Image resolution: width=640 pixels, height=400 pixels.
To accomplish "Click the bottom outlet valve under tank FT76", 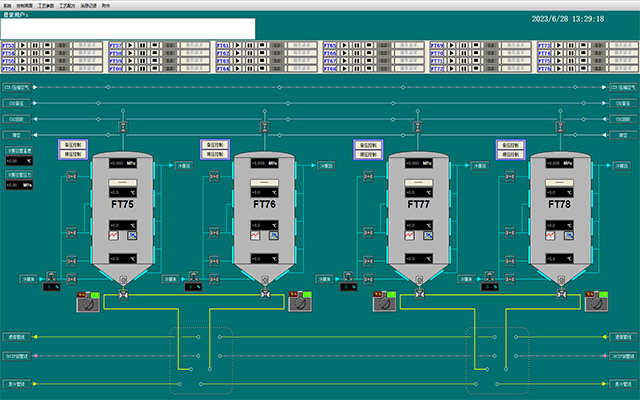I will pos(265,295).
